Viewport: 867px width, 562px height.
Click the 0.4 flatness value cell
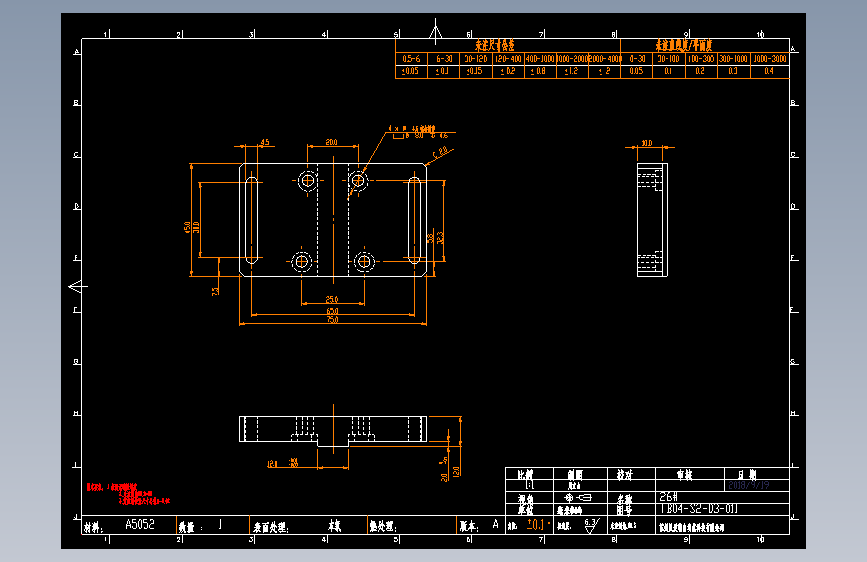tap(770, 71)
